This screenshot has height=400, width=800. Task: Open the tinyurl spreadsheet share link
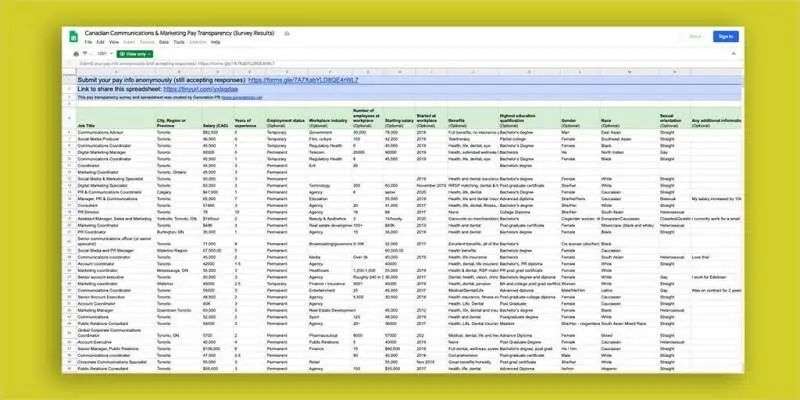(x=201, y=89)
